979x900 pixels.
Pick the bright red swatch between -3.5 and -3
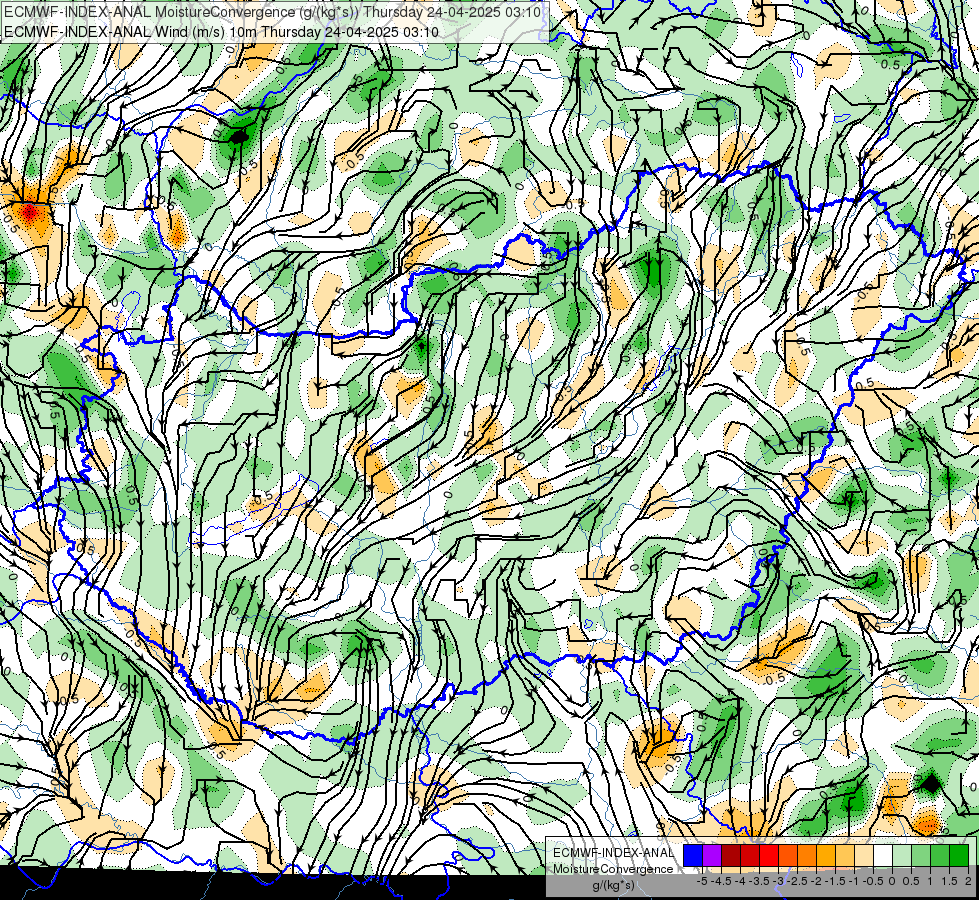tap(769, 856)
